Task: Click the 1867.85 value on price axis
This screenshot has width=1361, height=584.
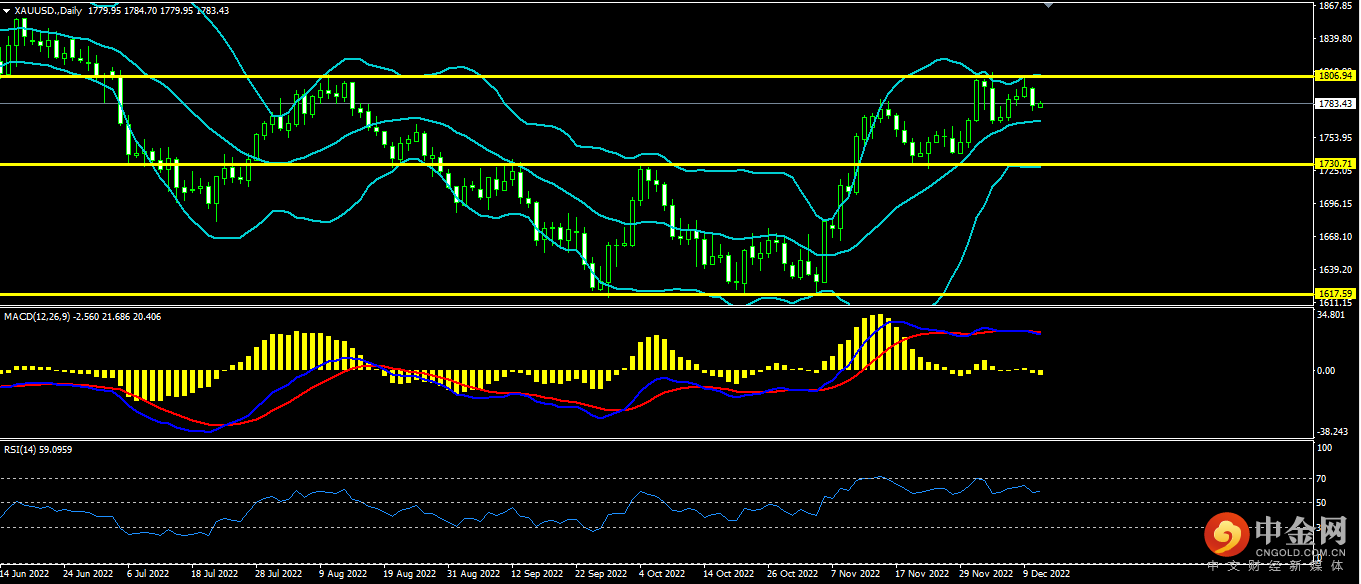Action: [1335, 6]
